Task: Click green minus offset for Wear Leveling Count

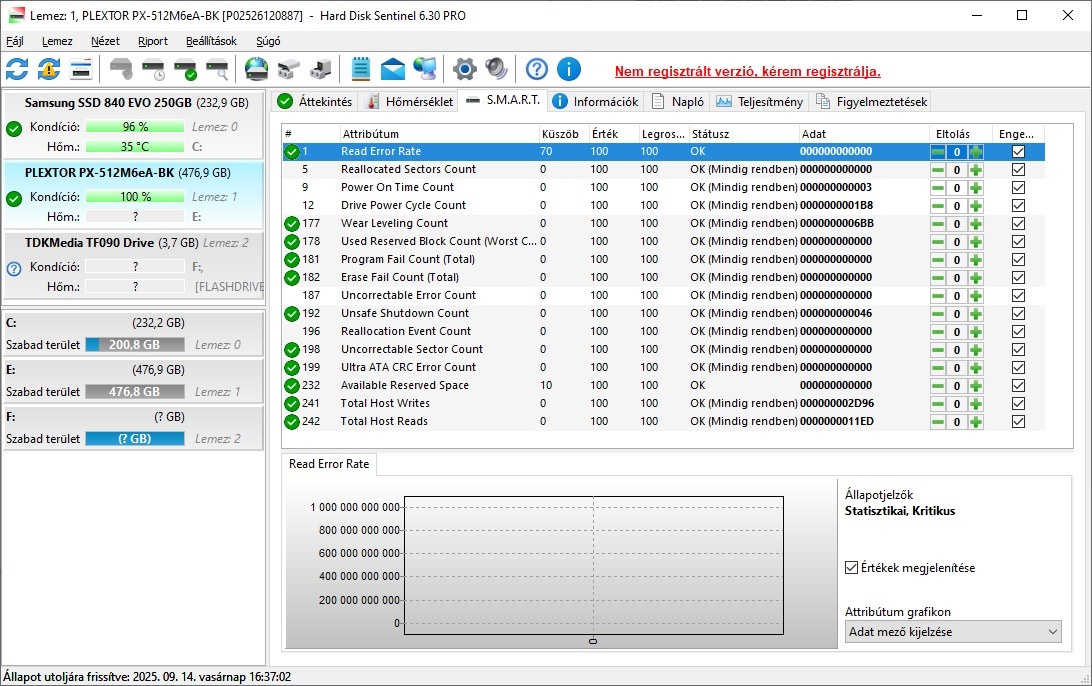Action: pos(938,224)
